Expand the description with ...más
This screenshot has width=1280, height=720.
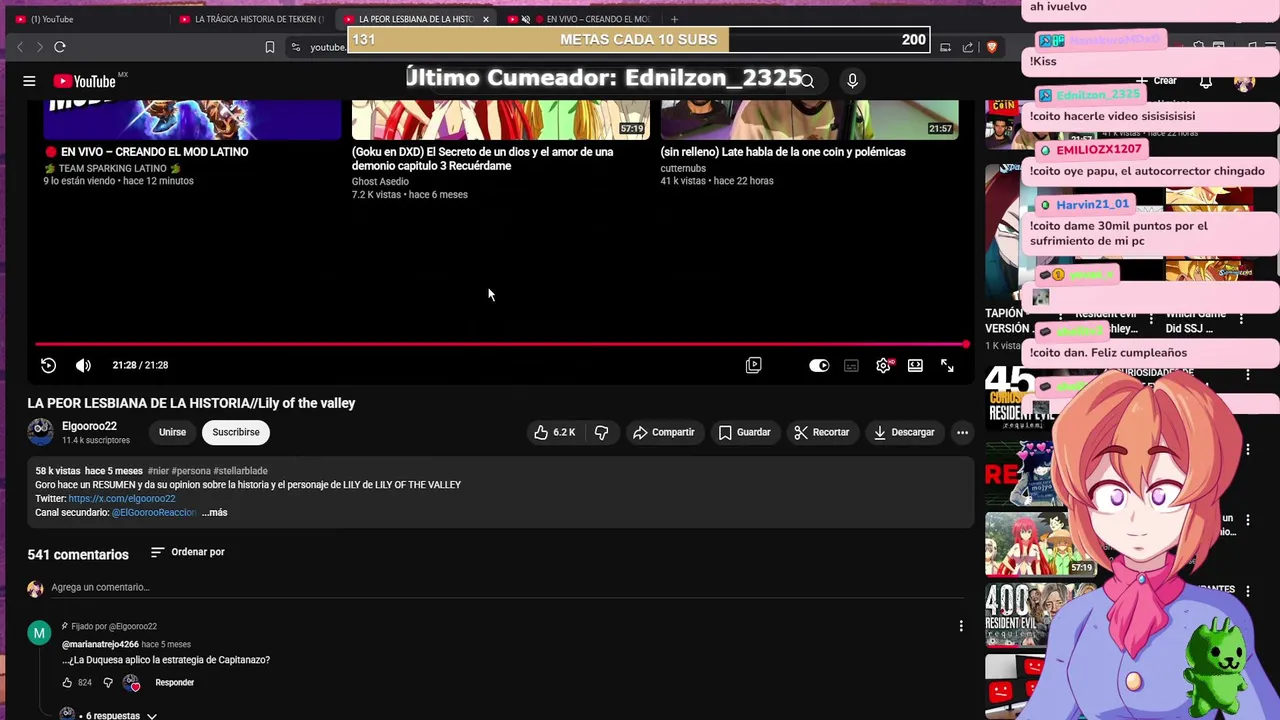214,512
